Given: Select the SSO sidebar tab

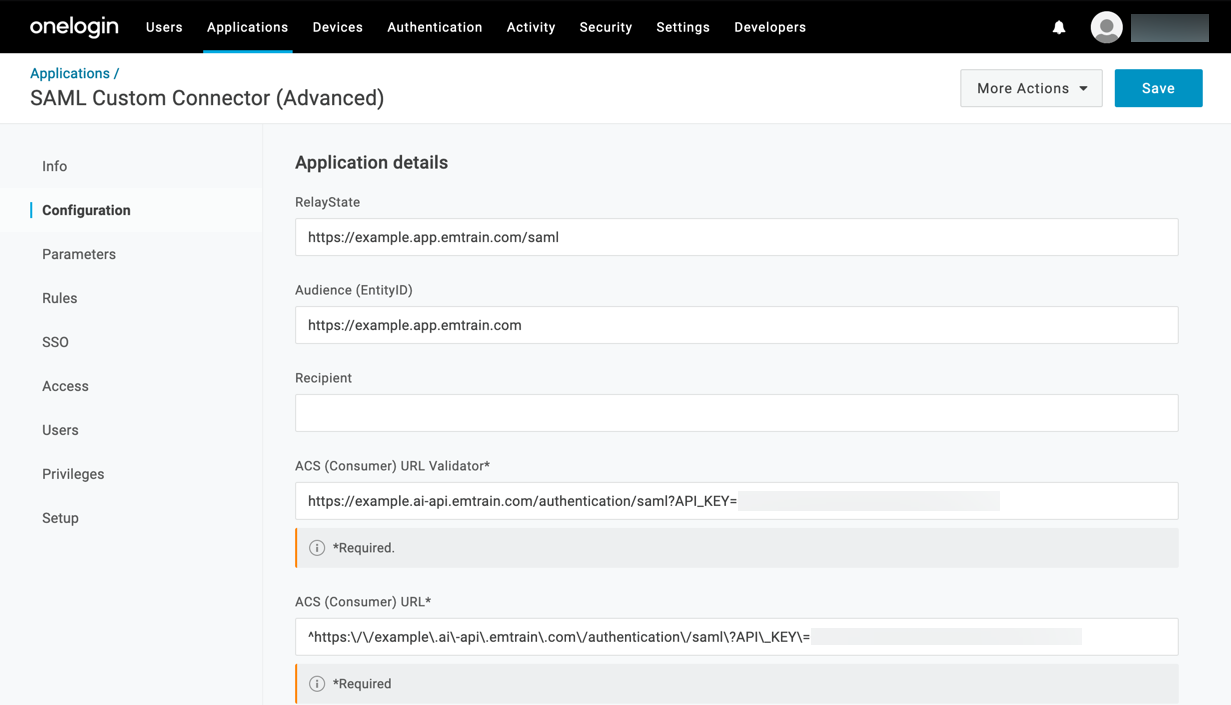Looking at the screenshot, I should point(56,342).
